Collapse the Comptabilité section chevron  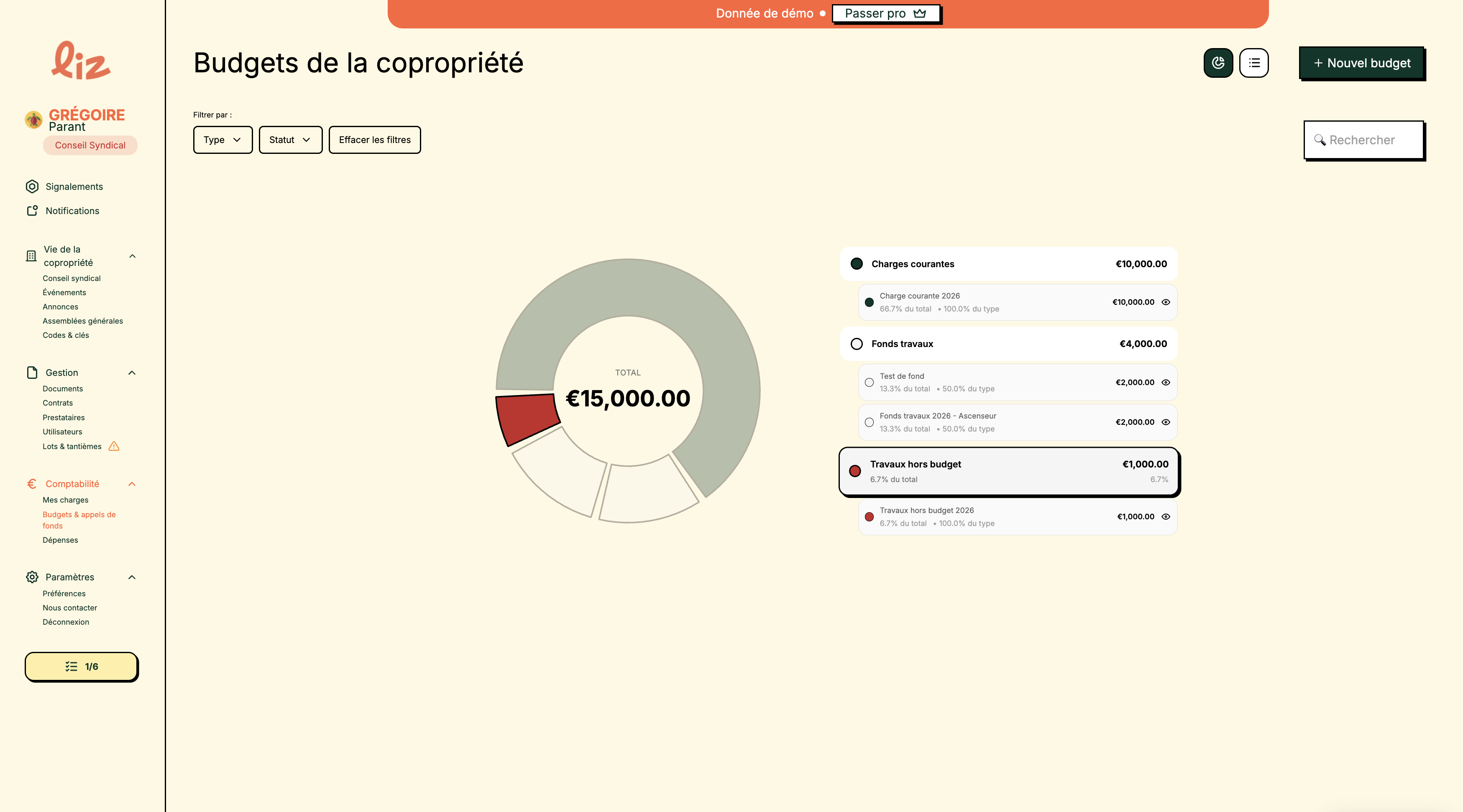[x=132, y=484]
